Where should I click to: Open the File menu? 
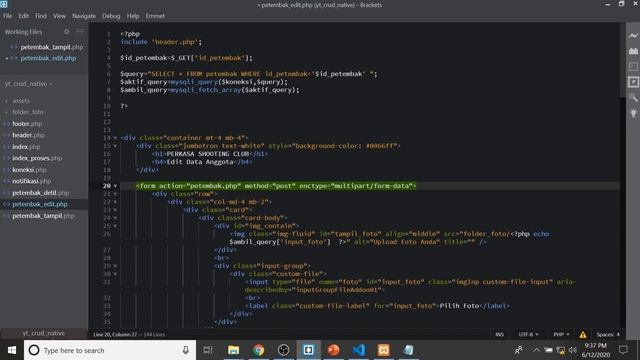(8, 16)
